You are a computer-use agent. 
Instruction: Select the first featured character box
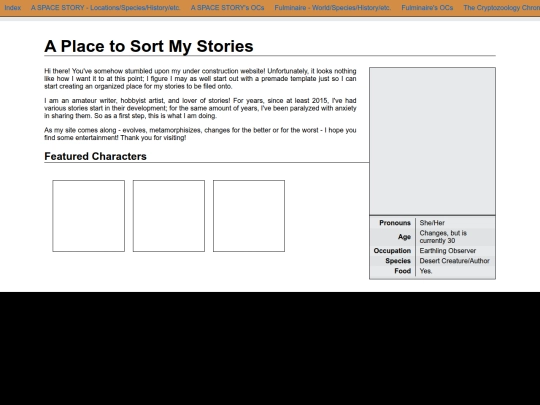(x=89, y=216)
